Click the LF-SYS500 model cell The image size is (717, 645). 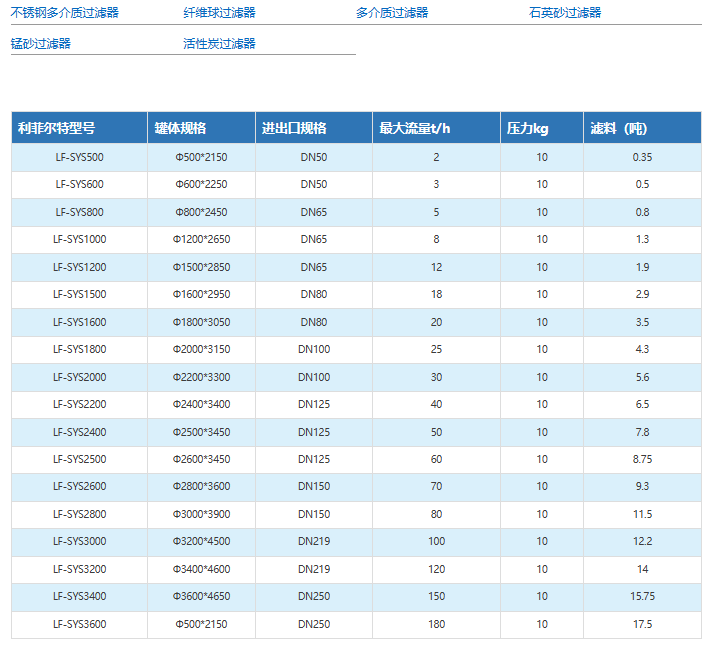point(79,157)
